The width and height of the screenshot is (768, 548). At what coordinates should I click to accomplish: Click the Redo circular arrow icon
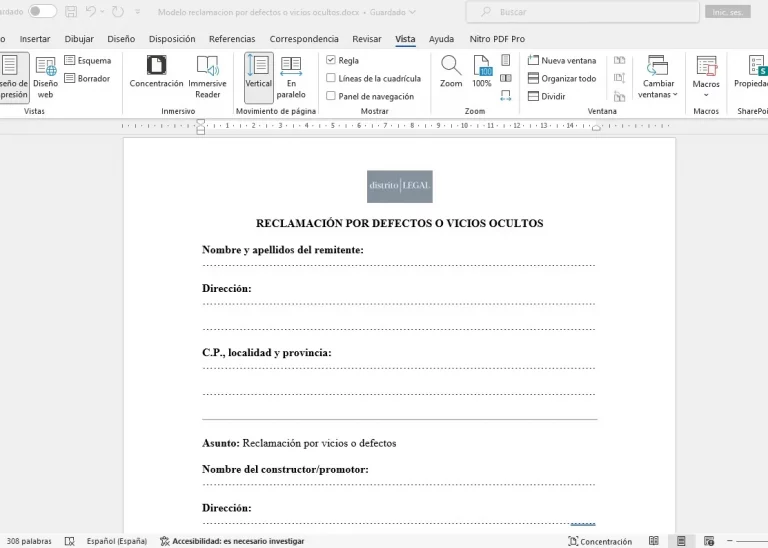coord(118,11)
